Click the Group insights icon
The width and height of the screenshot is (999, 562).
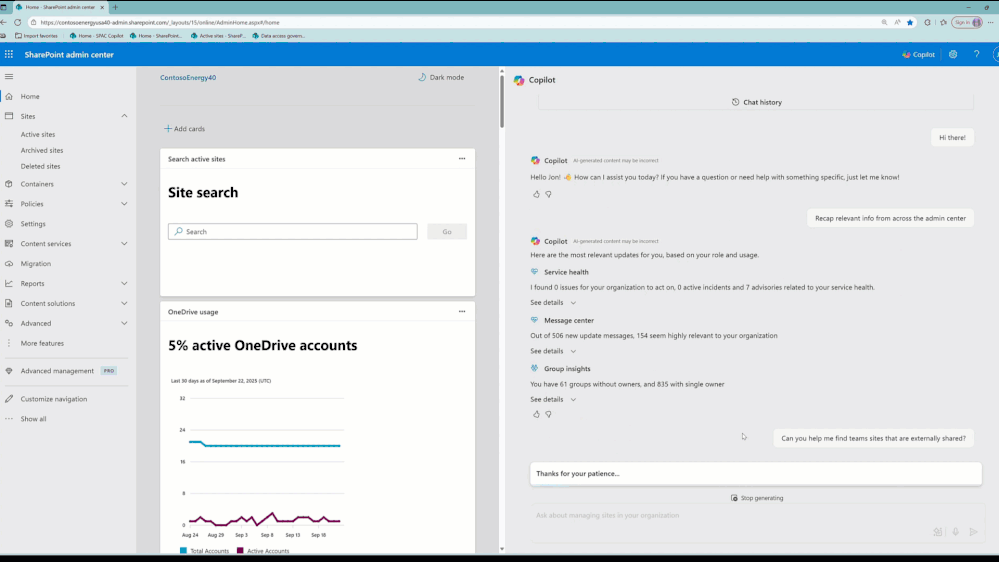pyautogui.click(x=535, y=368)
